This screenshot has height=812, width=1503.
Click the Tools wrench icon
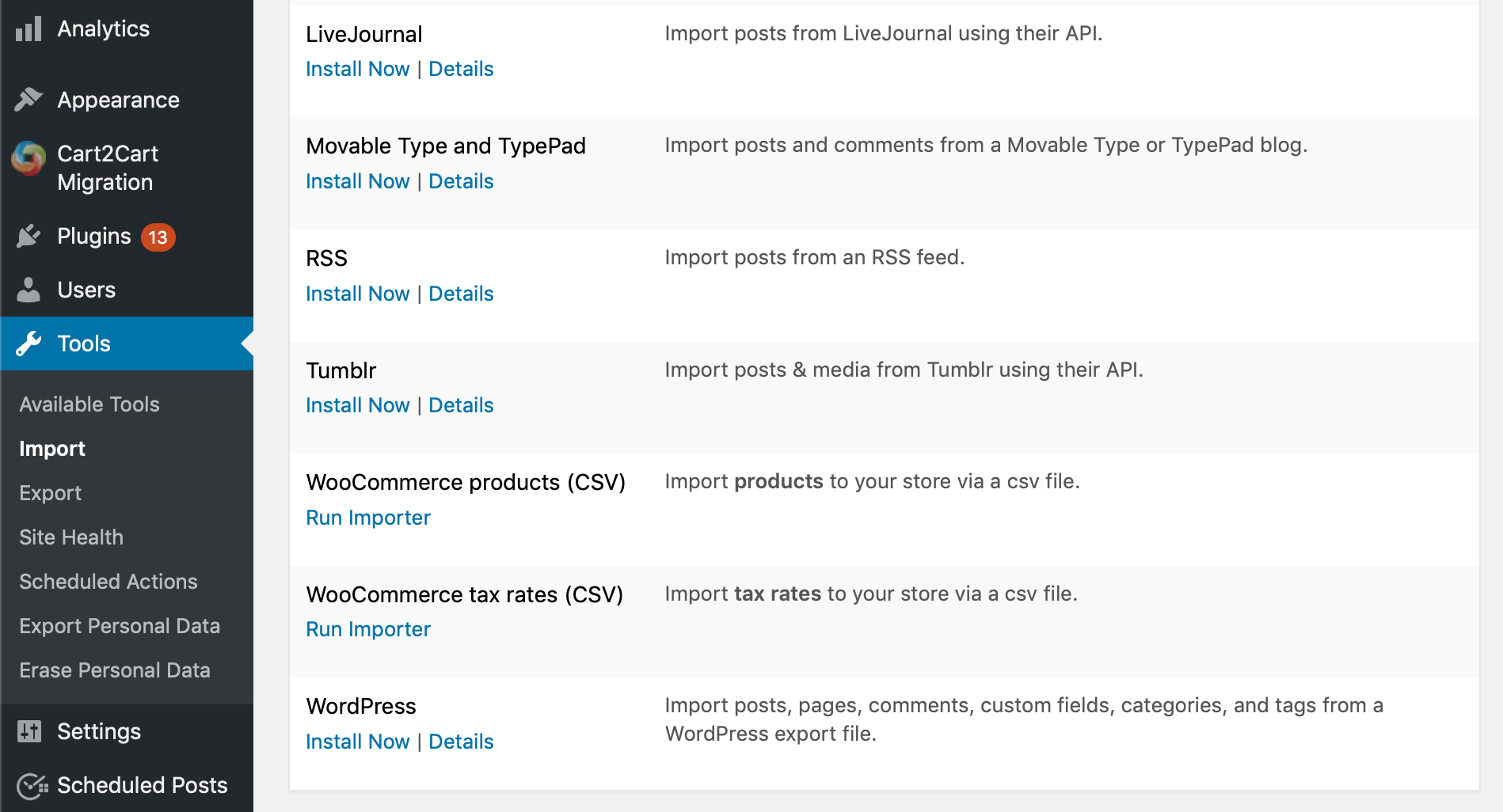29,343
